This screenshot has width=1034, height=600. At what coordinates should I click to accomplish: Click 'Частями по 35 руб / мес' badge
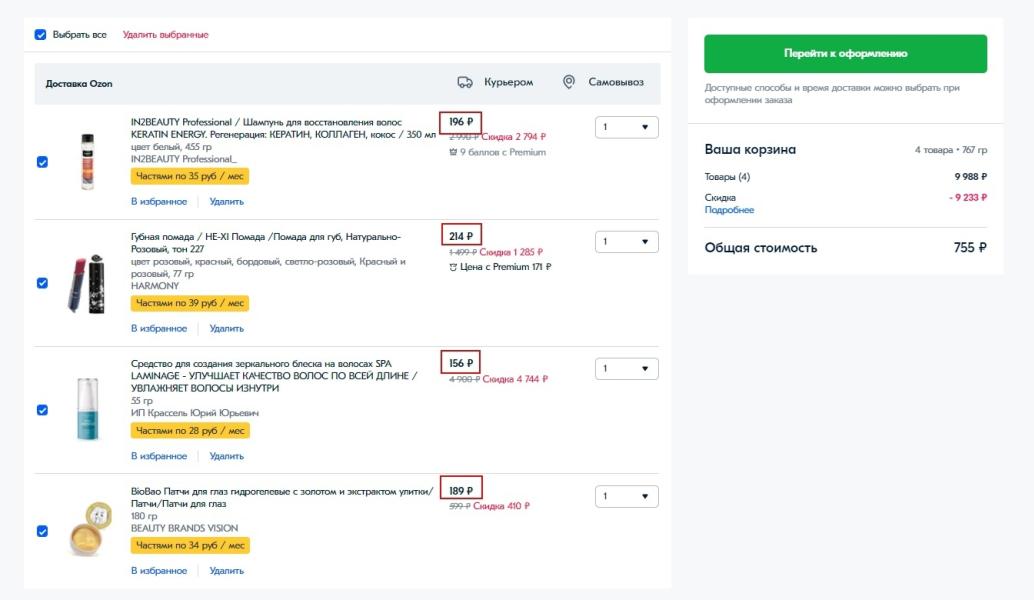190,176
